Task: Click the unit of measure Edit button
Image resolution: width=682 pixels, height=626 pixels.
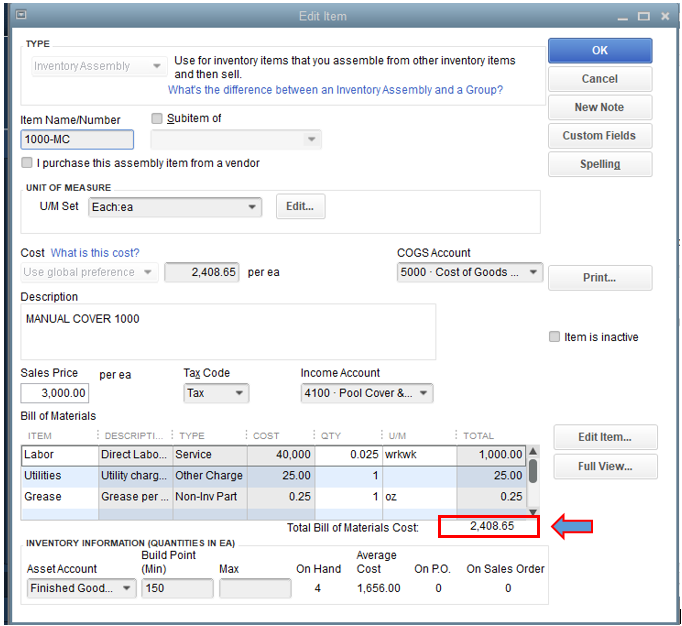Action: [300, 207]
